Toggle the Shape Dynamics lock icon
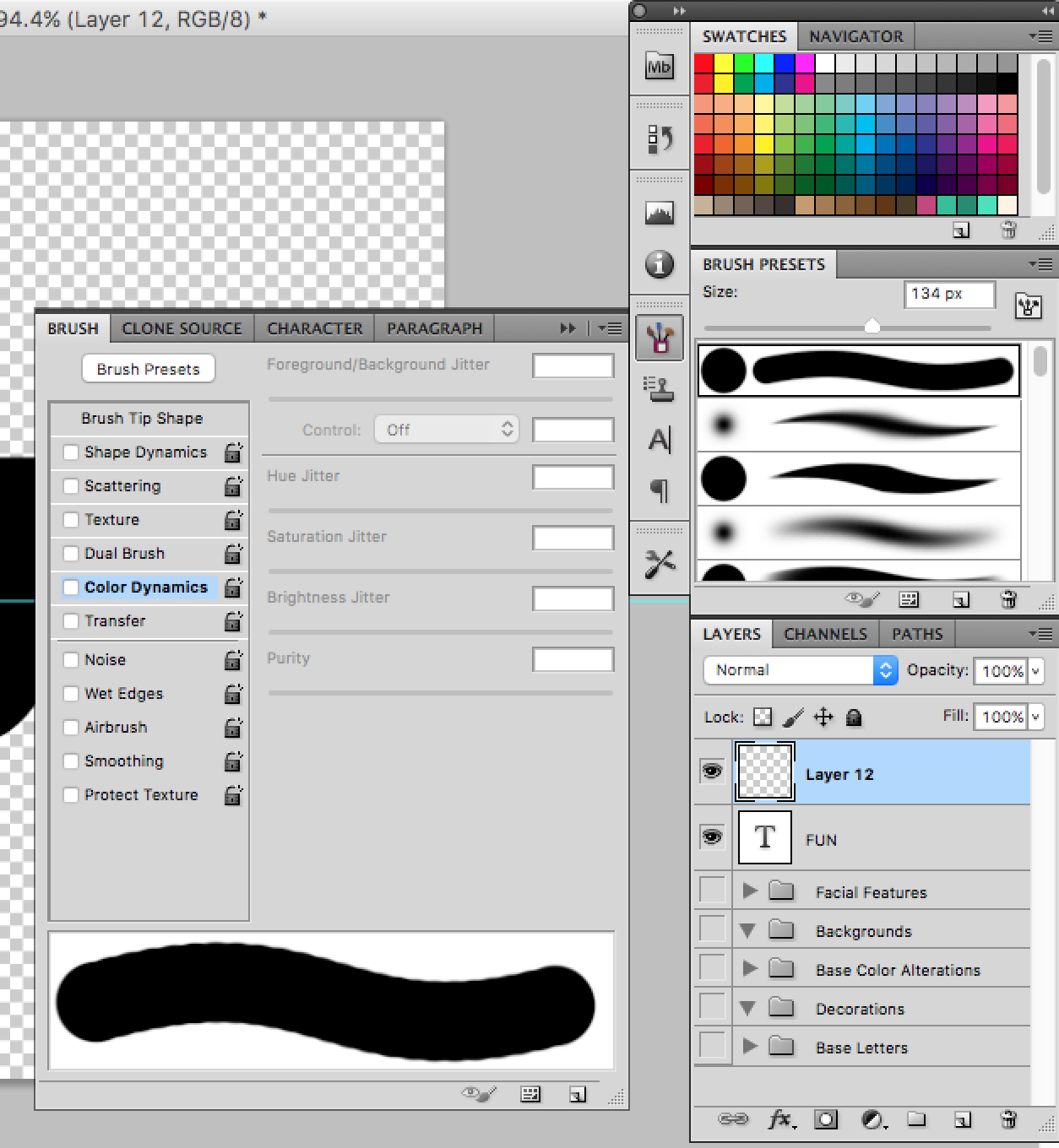1059x1148 pixels. pyautogui.click(x=233, y=452)
